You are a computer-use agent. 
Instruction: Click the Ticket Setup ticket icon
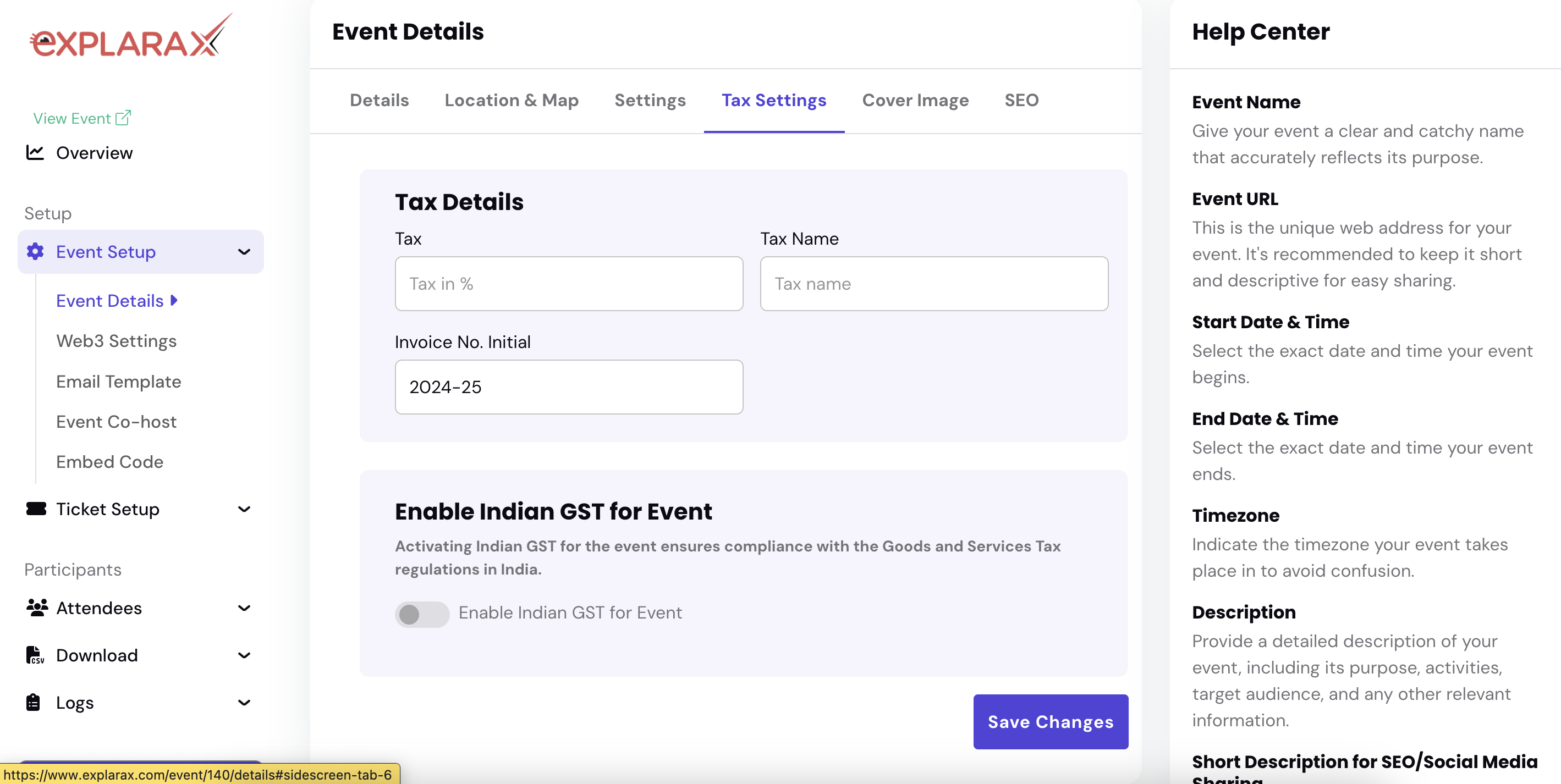(36, 509)
